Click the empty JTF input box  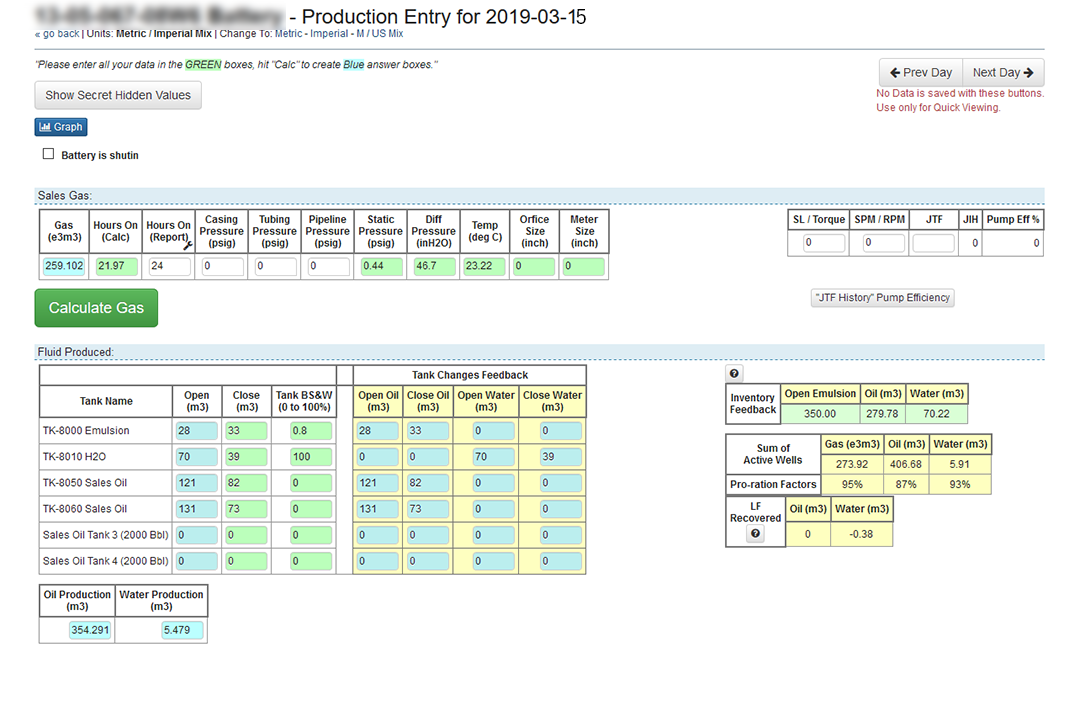pos(934,243)
